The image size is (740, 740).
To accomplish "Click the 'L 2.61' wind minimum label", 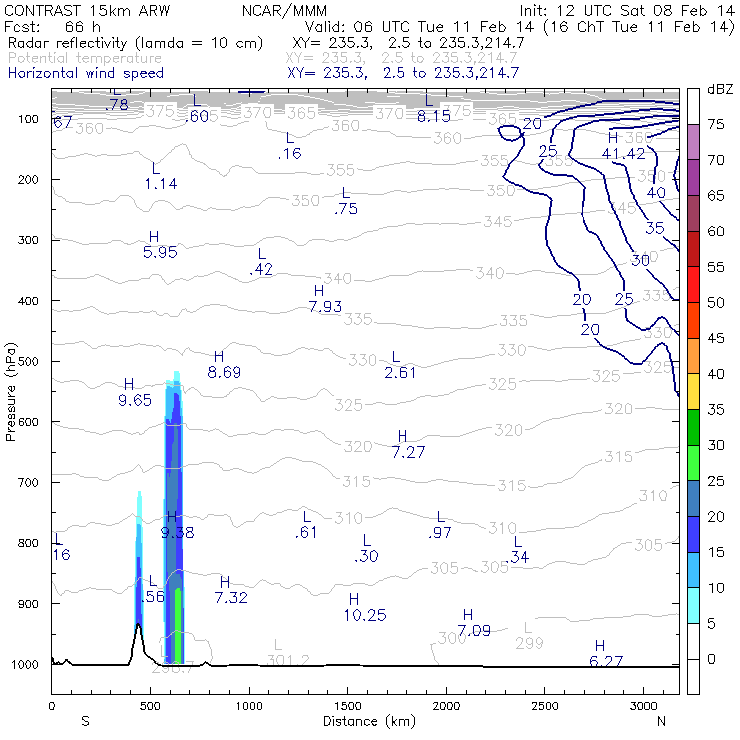I will click(400, 365).
